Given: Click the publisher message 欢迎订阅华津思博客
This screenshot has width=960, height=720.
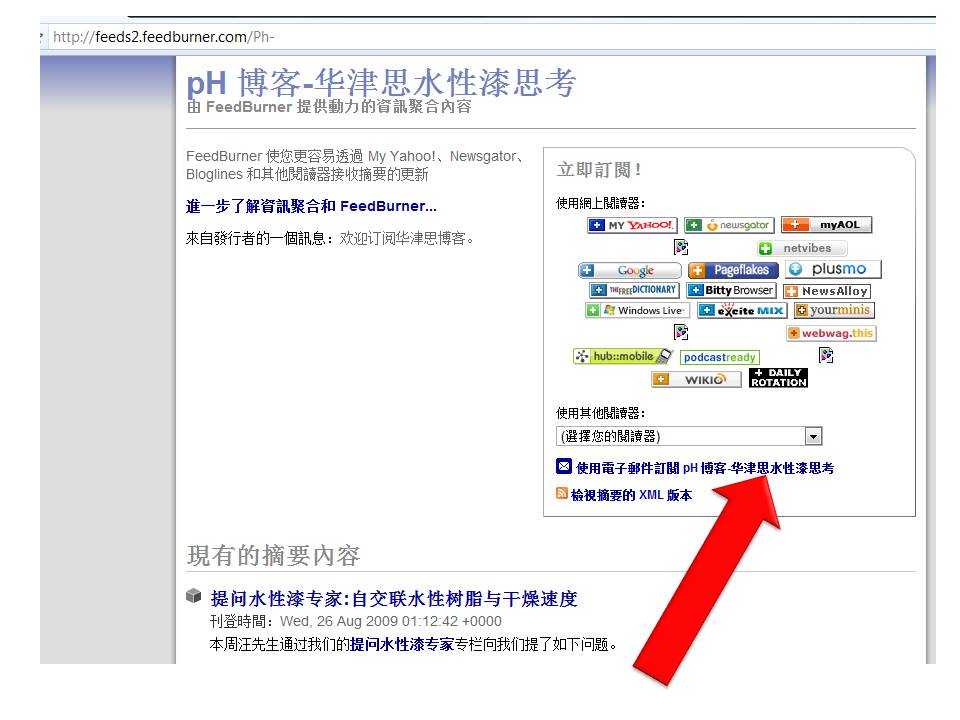Looking at the screenshot, I should [x=407, y=238].
